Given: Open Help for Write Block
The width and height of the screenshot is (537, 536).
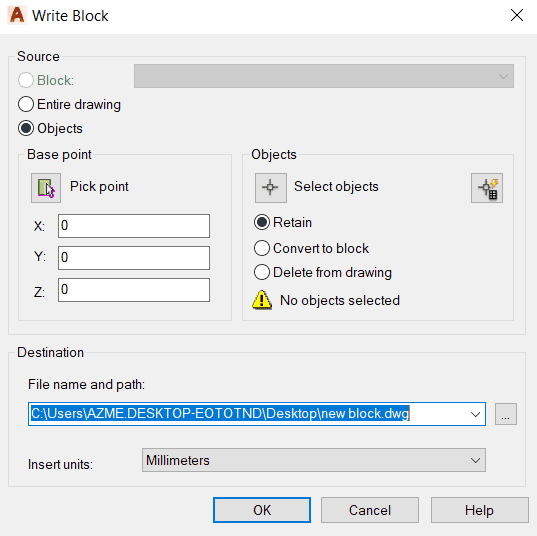Looking at the screenshot, I should 479,510.
